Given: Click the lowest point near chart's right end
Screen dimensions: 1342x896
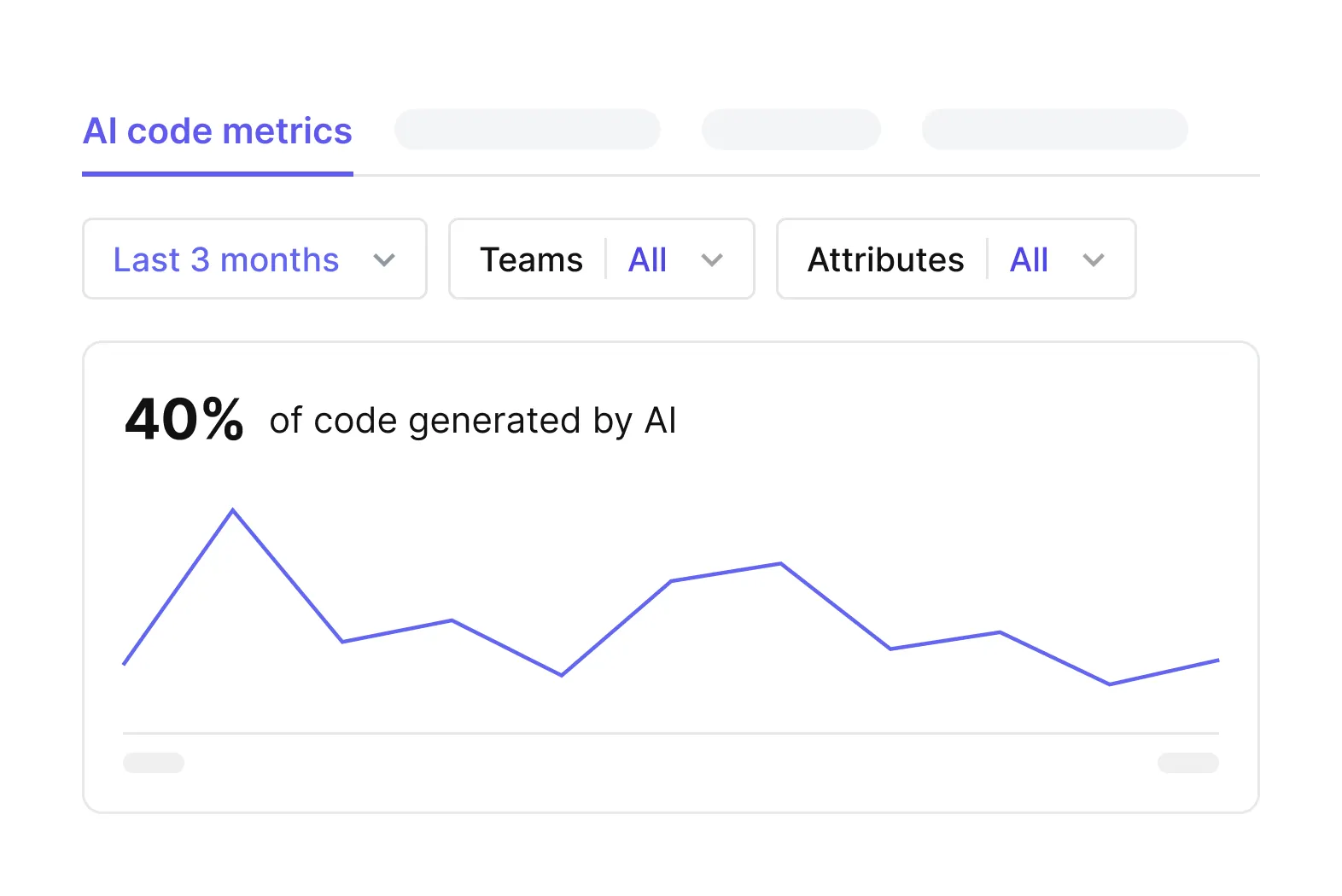Looking at the screenshot, I should (x=1109, y=684).
